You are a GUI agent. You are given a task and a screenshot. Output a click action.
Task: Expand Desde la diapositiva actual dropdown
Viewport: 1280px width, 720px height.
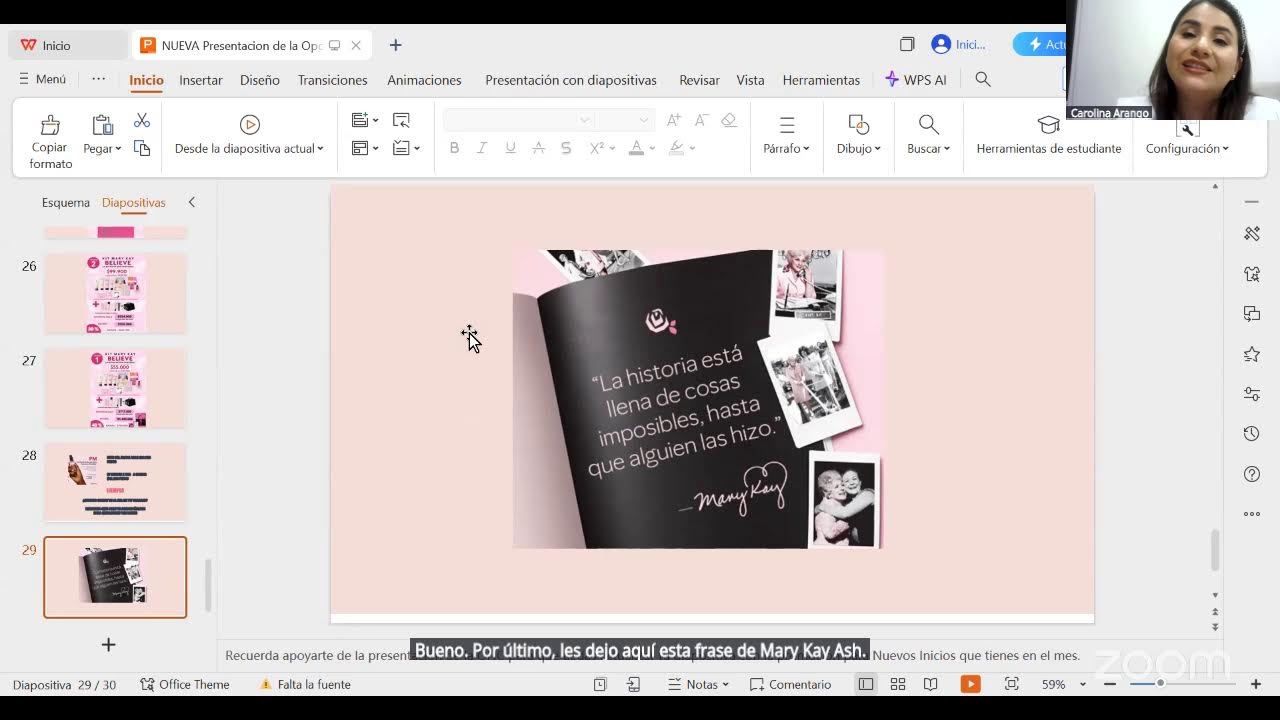(320, 149)
